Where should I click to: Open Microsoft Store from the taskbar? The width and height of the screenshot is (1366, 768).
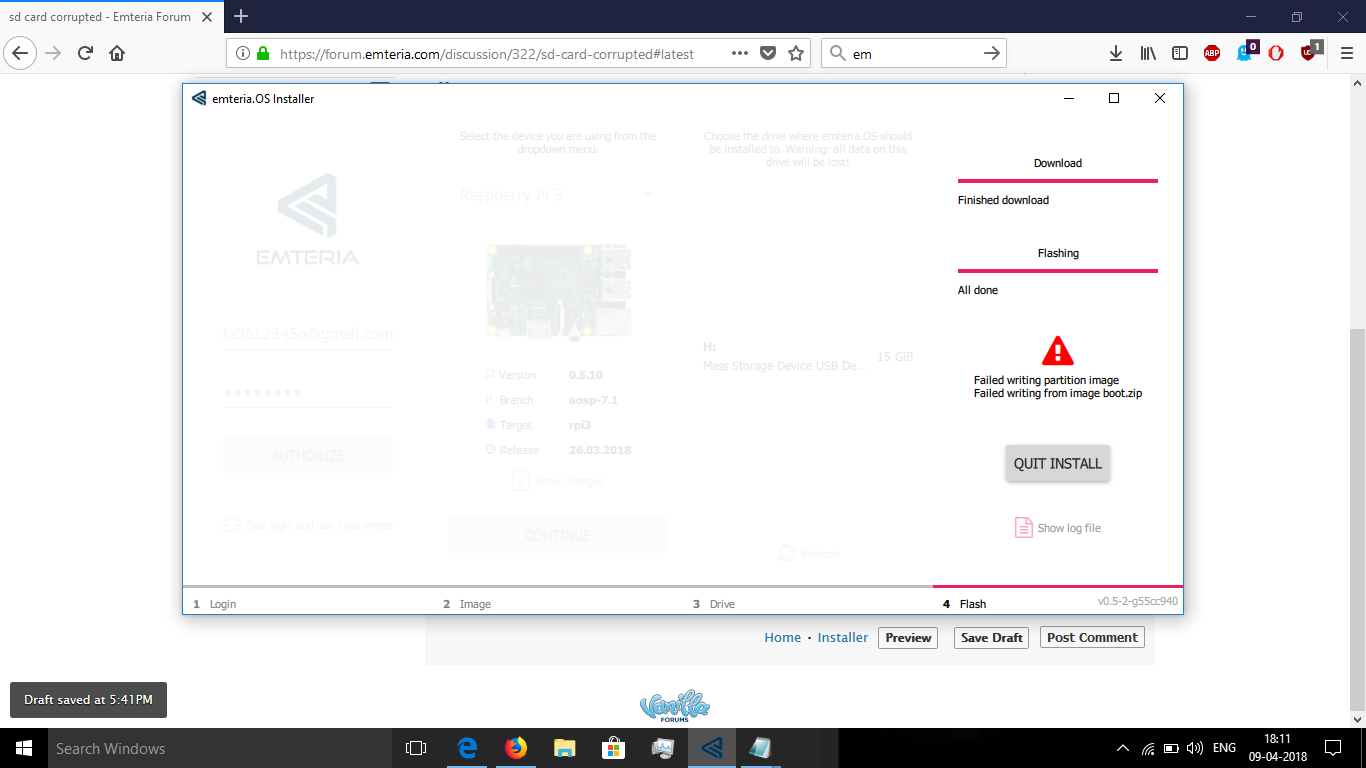(614, 748)
